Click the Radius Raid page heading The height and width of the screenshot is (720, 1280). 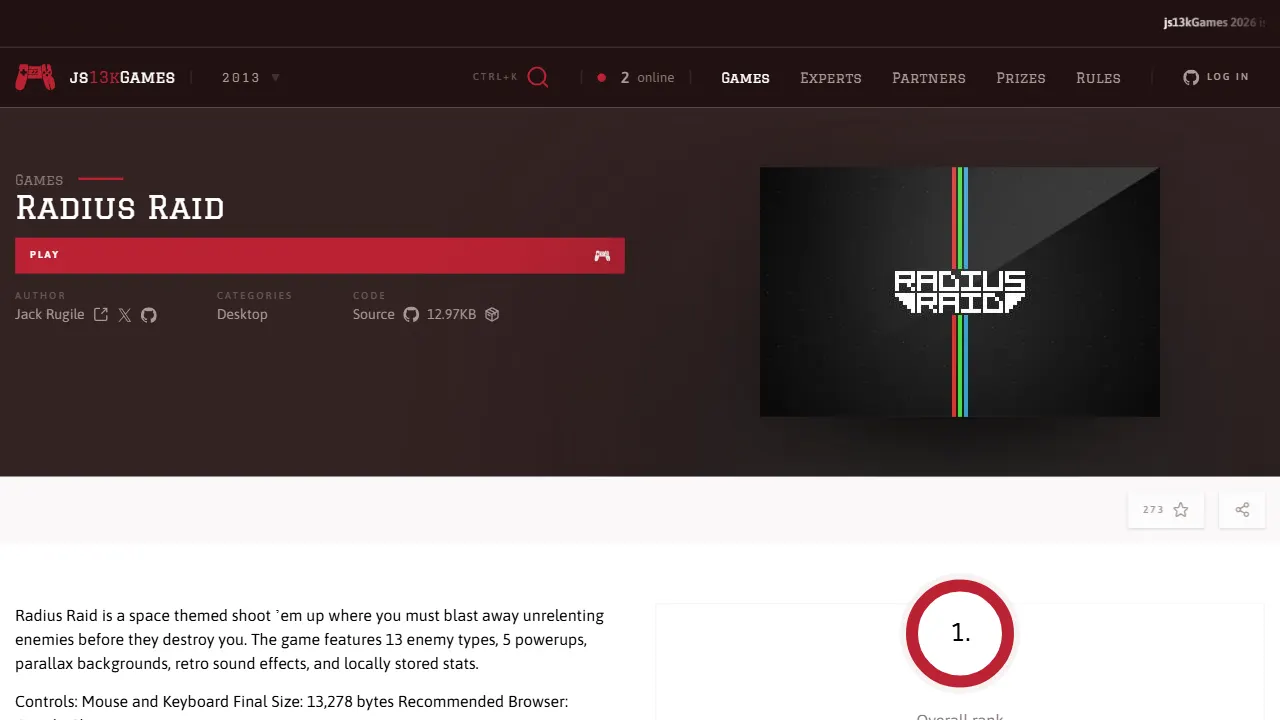120,208
